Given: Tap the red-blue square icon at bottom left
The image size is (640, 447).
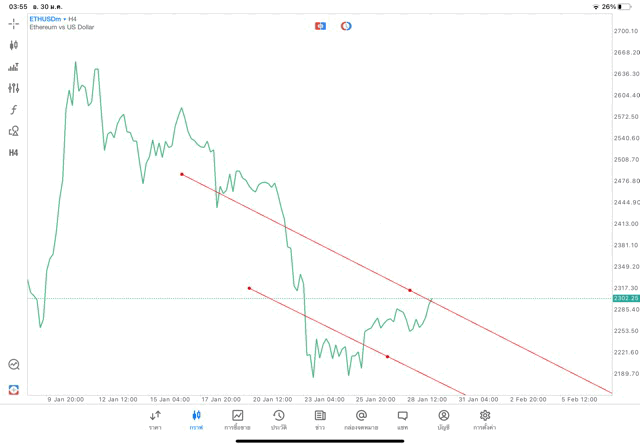Looking at the screenshot, I should (x=14, y=389).
